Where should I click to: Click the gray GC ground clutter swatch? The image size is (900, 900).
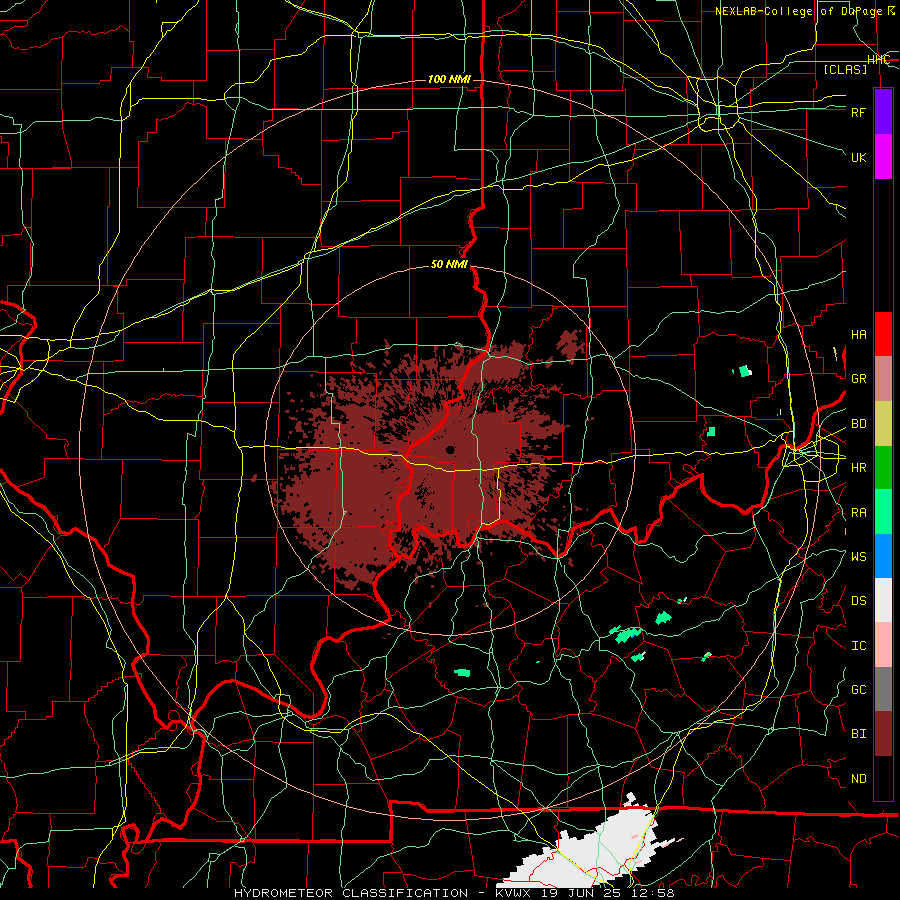[x=883, y=689]
